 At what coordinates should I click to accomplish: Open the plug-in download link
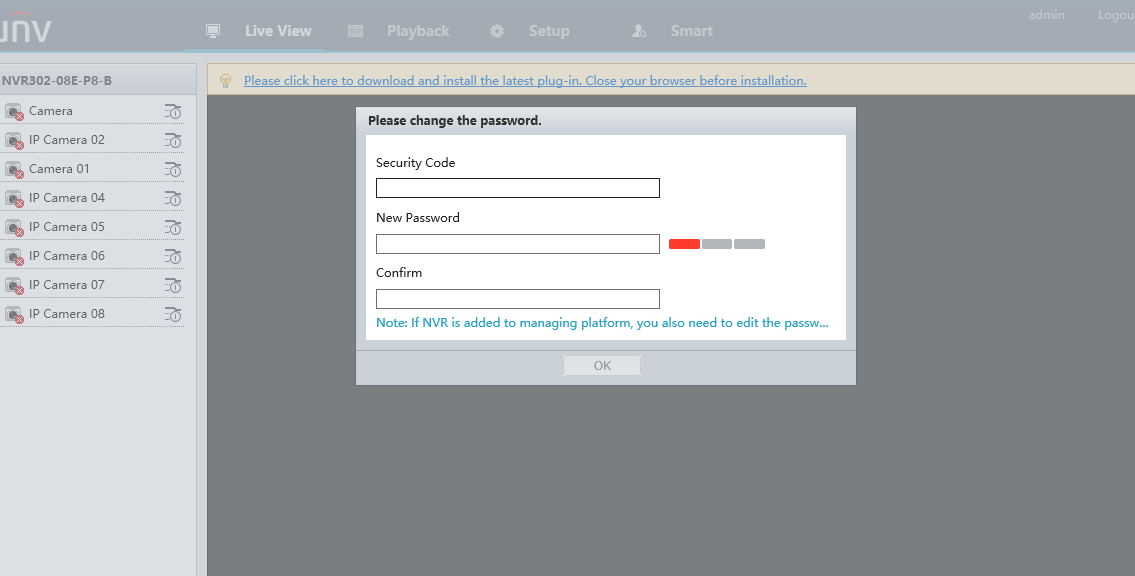coord(525,81)
